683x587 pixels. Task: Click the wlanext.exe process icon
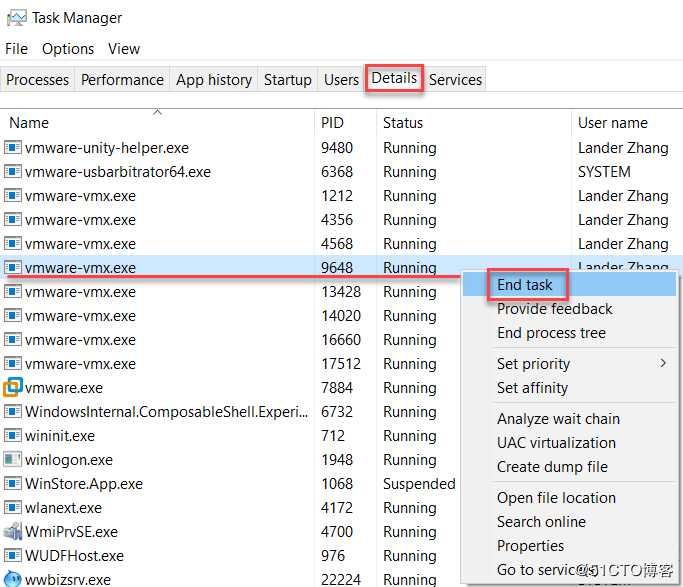click(x=13, y=507)
